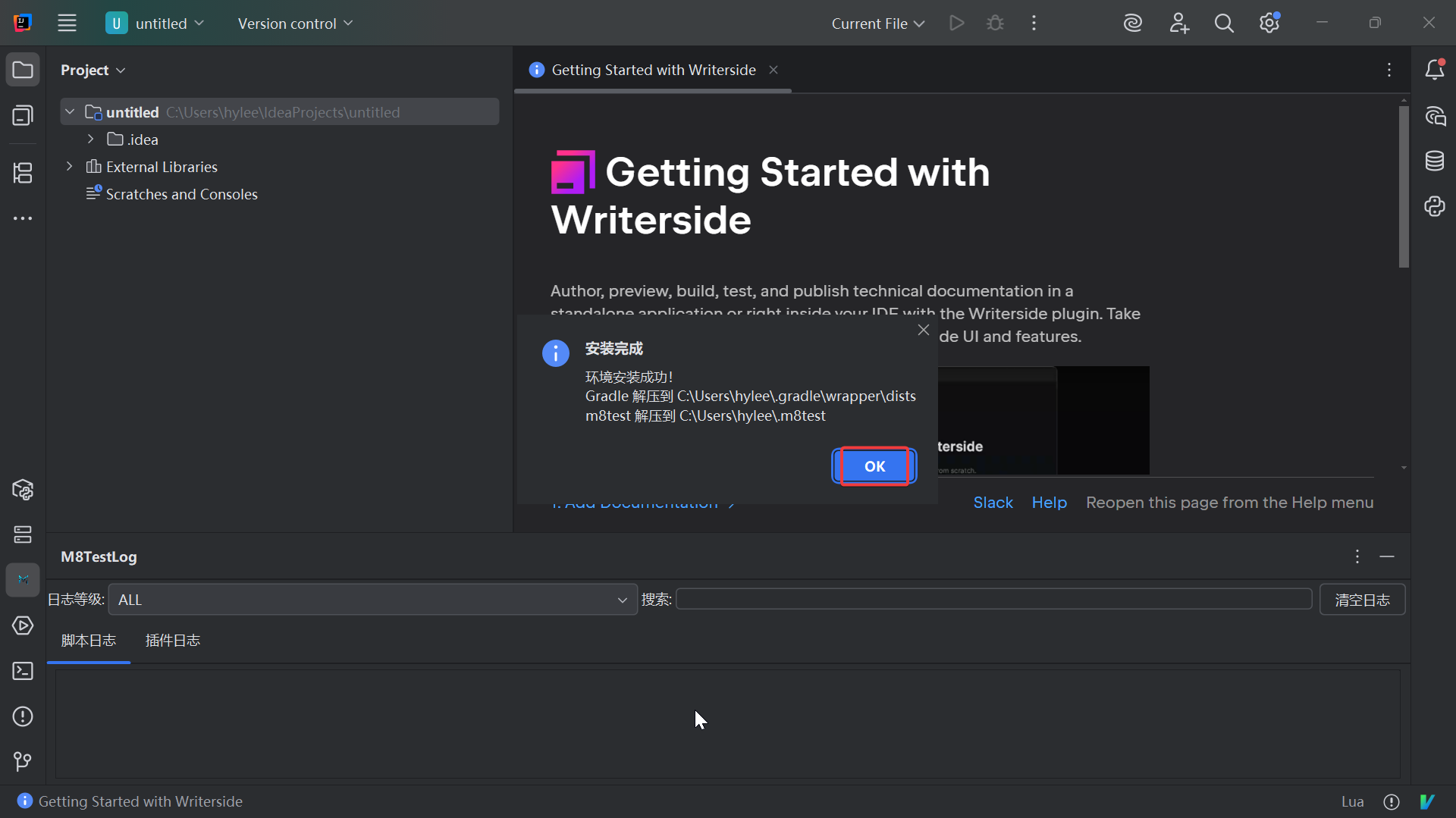Open the Notifications bell panel

coord(1434,70)
